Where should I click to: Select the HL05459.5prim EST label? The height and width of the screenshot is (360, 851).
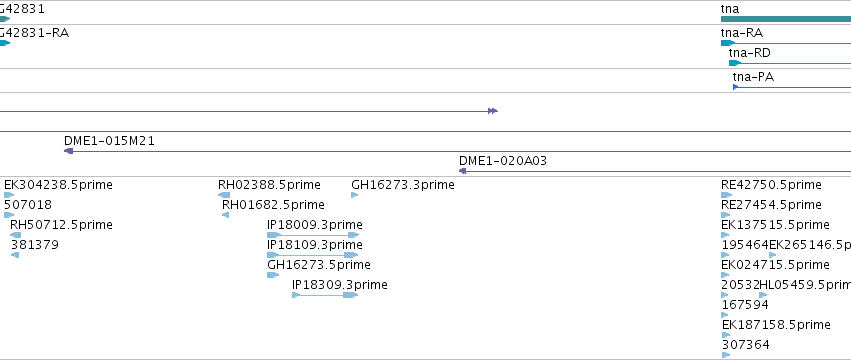805,285
